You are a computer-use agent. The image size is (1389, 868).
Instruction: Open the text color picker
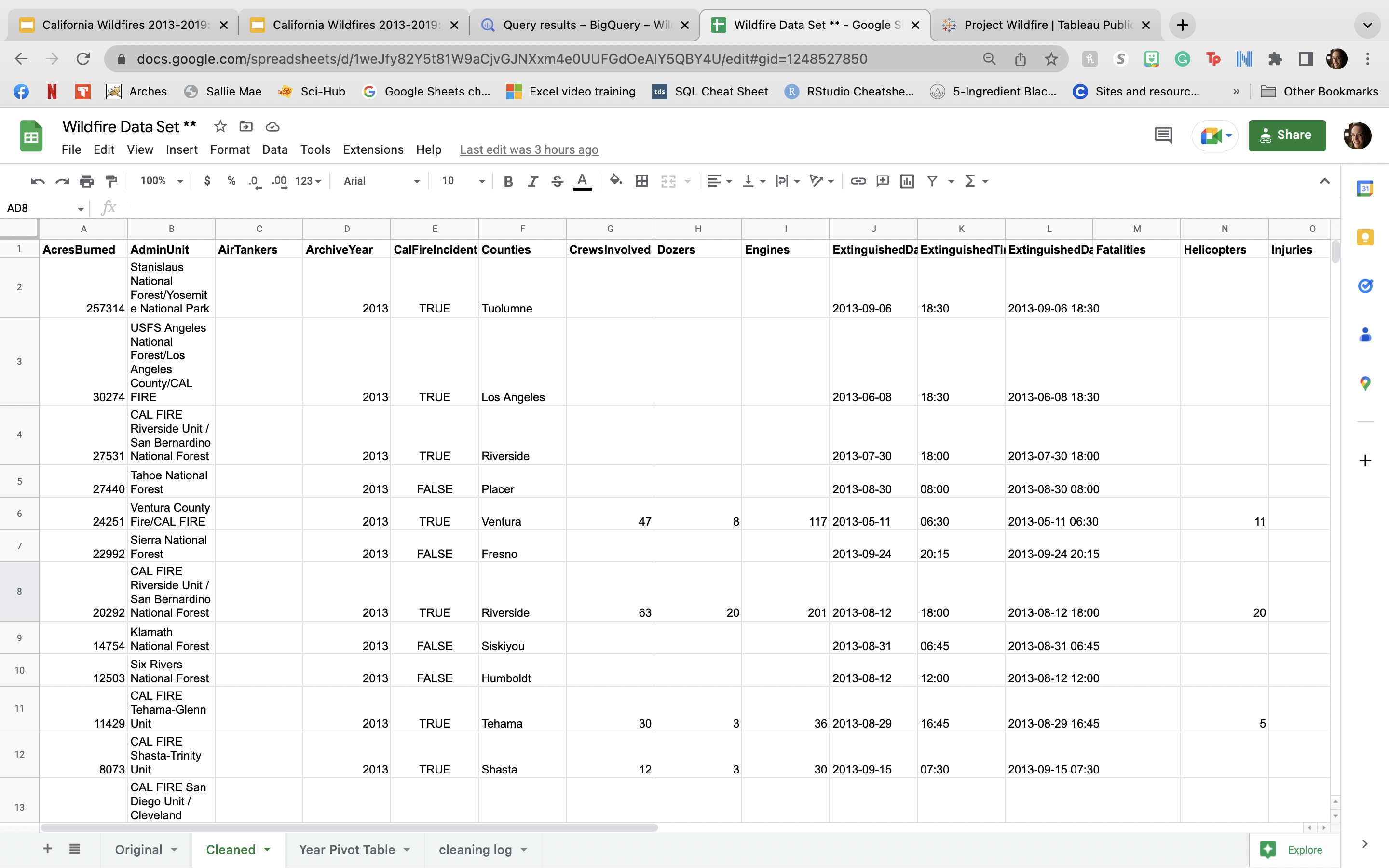pyautogui.click(x=582, y=181)
